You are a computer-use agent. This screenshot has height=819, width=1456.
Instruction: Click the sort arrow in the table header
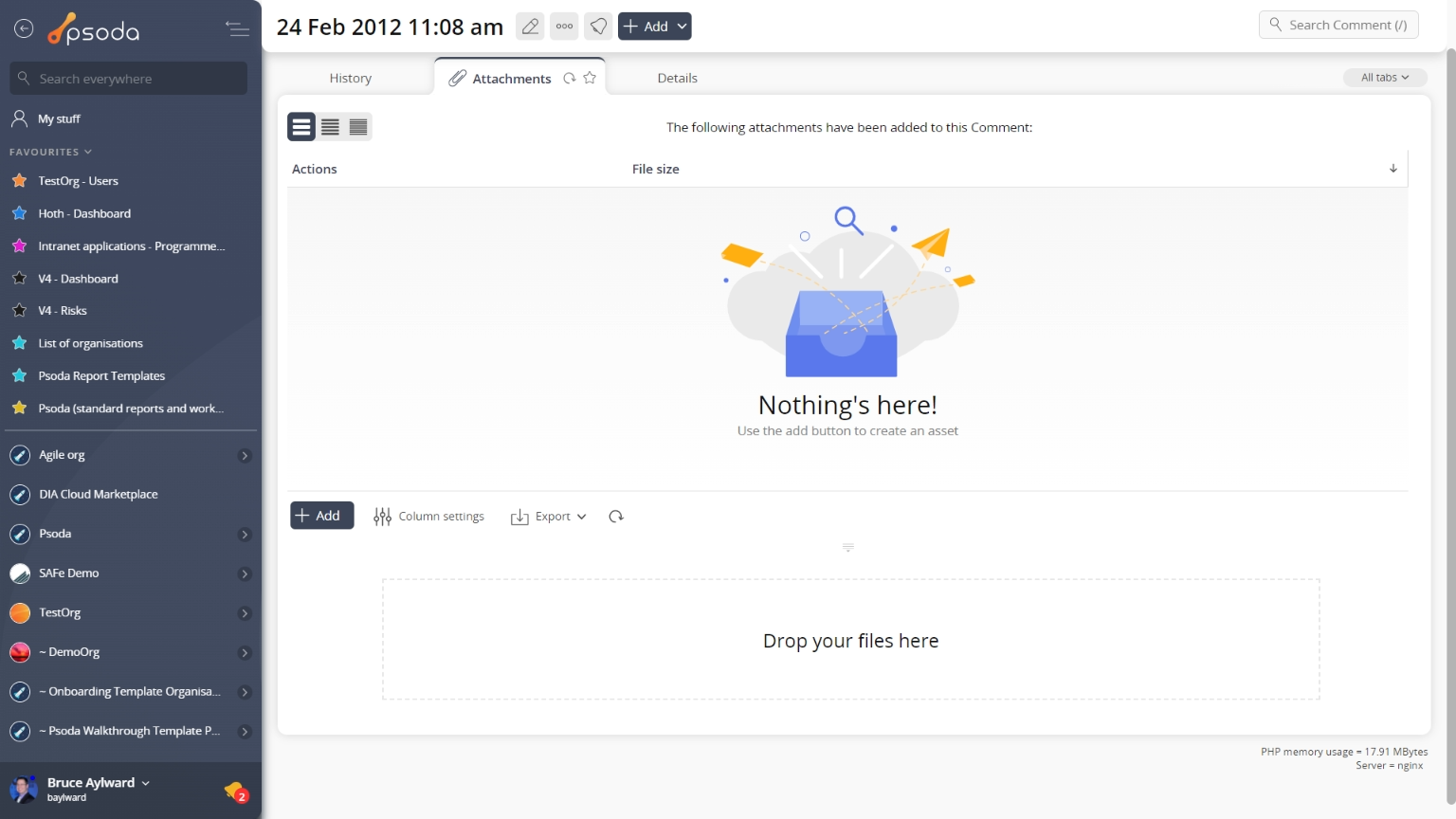click(1393, 169)
